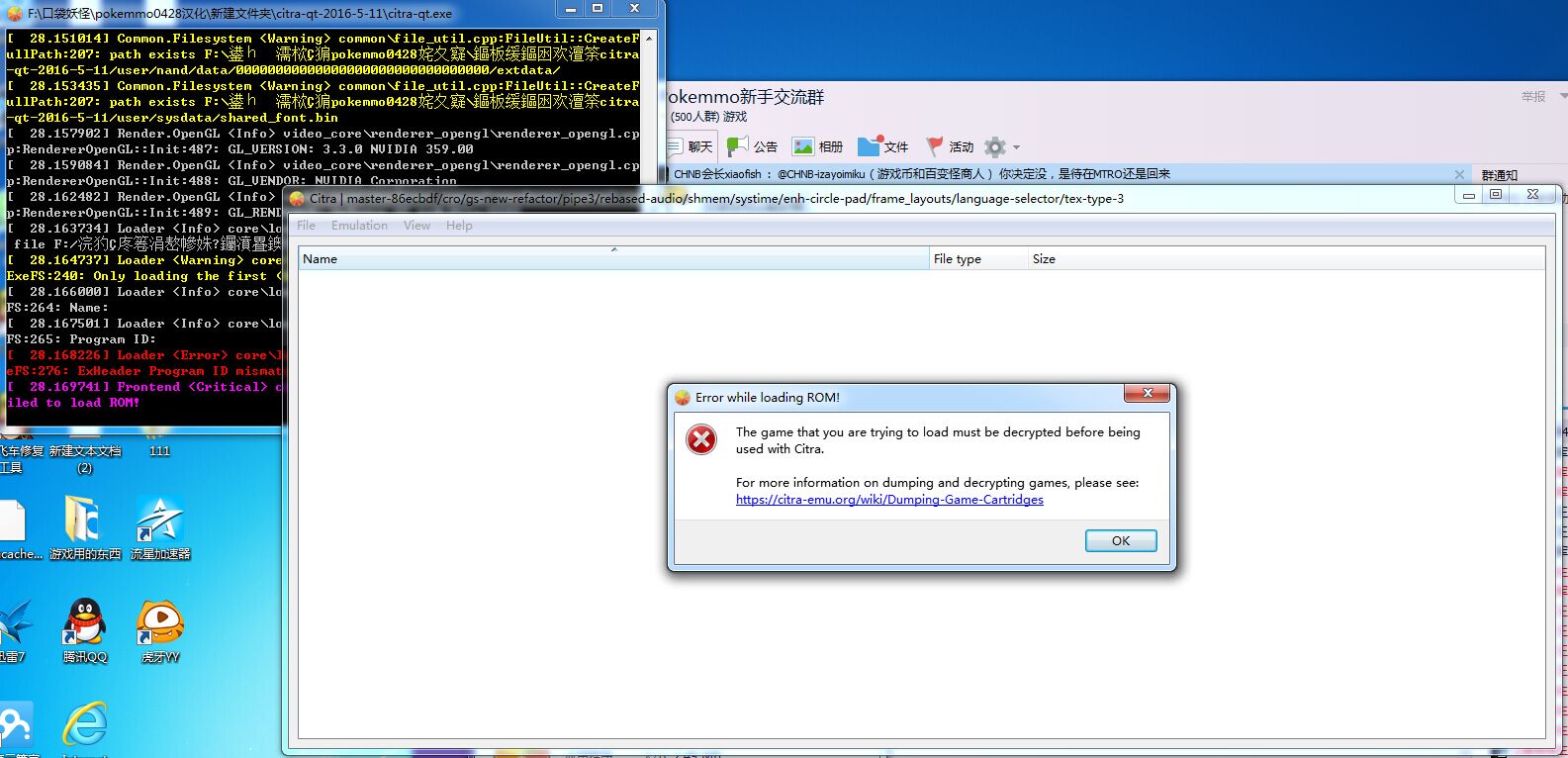Viewport: 1568px width, 758px height.
Task: Maximize the Citra main window
Action: click(1496, 195)
